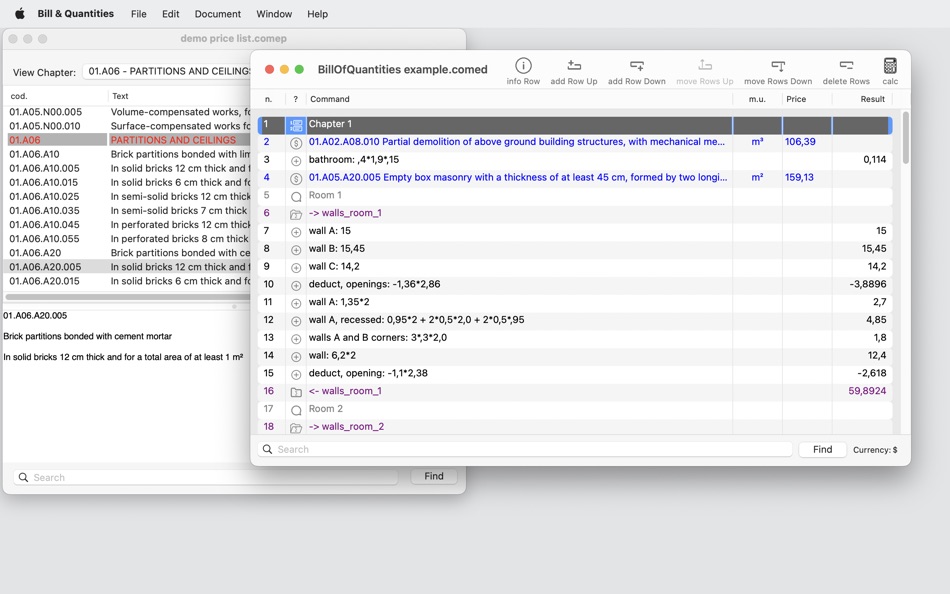
Task: Select price list code 01.A06.A10.025
Action: point(127,196)
